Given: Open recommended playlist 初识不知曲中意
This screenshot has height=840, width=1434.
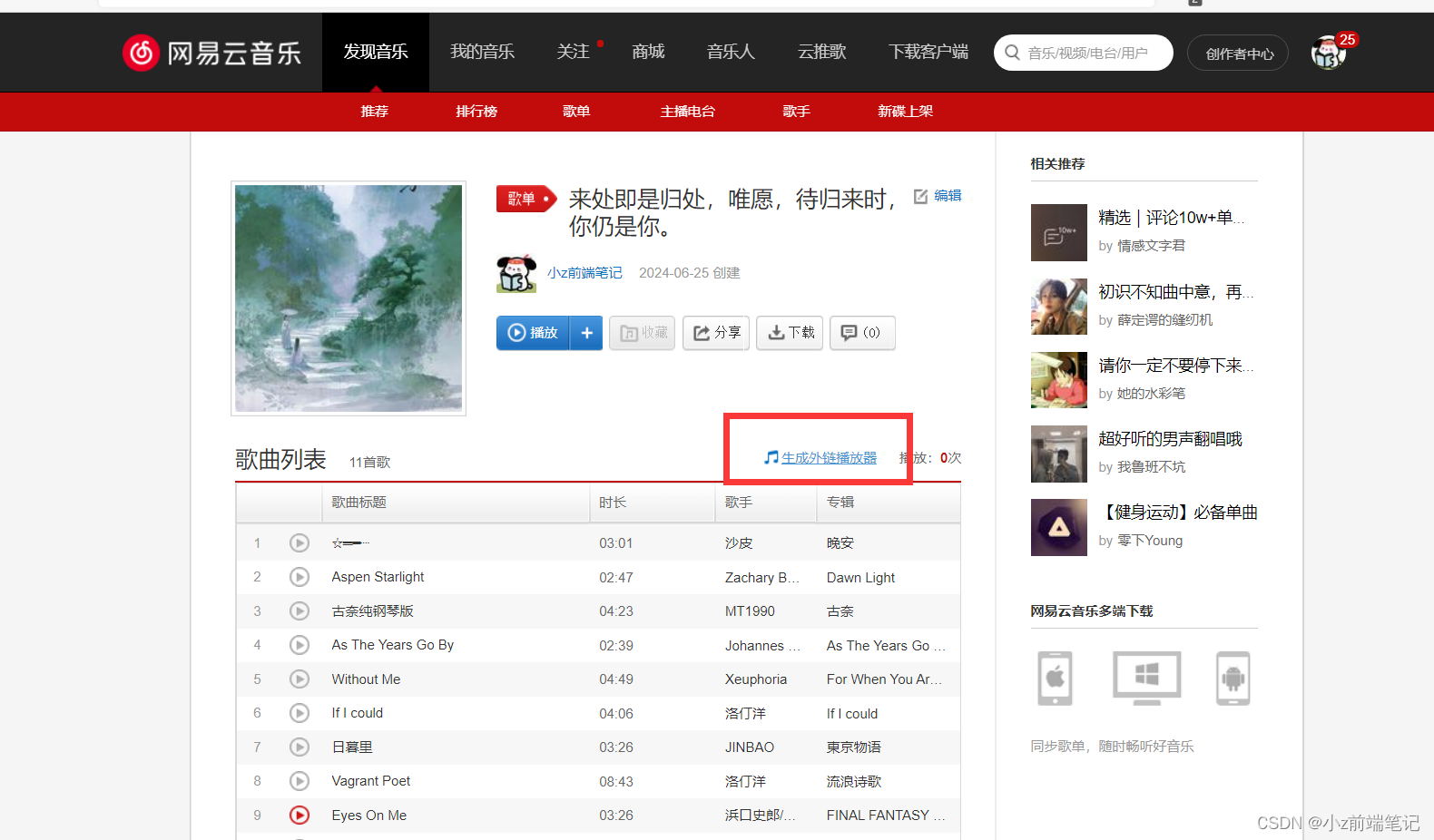Looking at the screenshot, I should [x=1176, y=292].
